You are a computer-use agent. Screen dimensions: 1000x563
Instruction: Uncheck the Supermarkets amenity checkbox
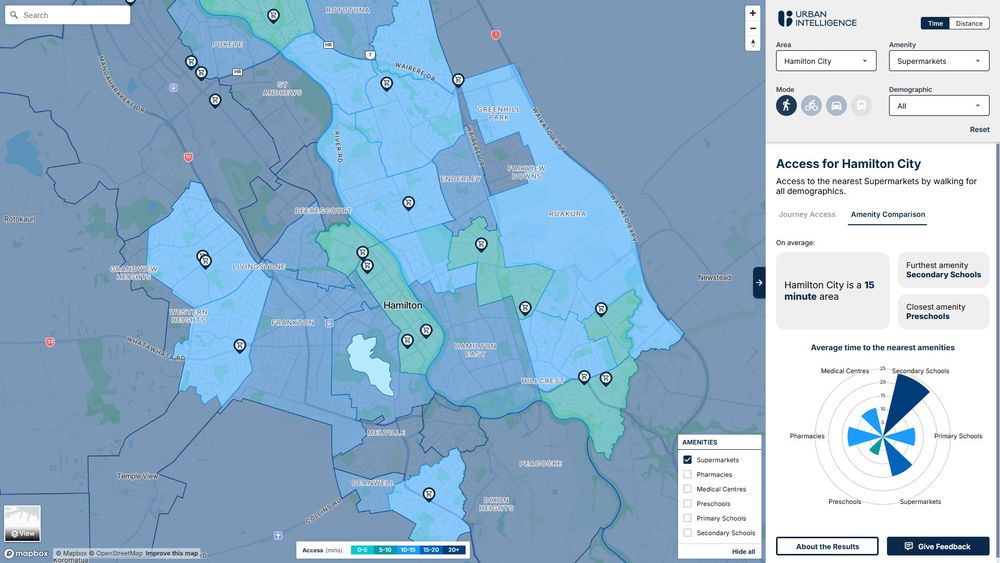click(x=688, y=460)
